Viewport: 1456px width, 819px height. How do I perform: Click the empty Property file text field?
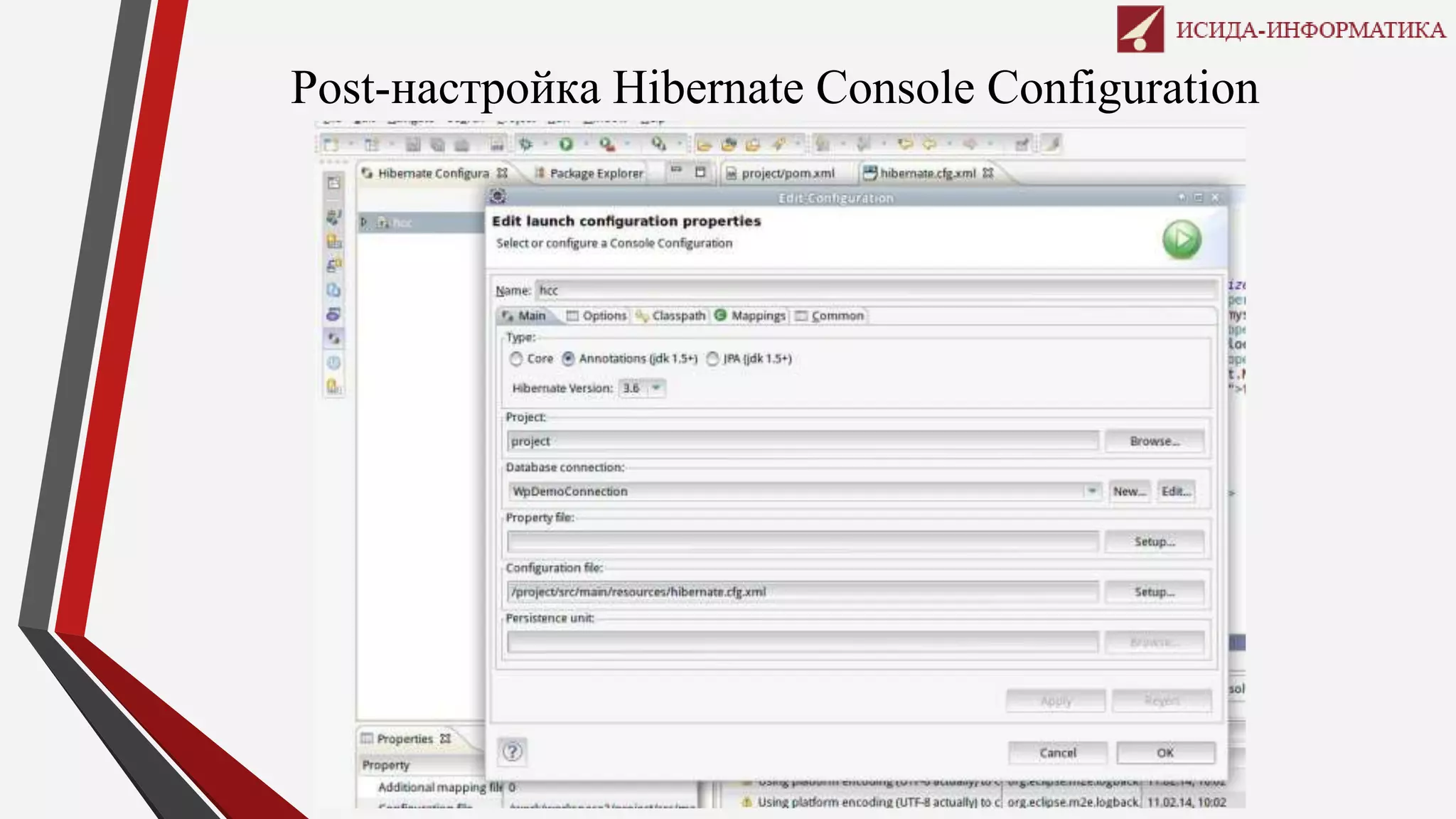coord(803,542)
